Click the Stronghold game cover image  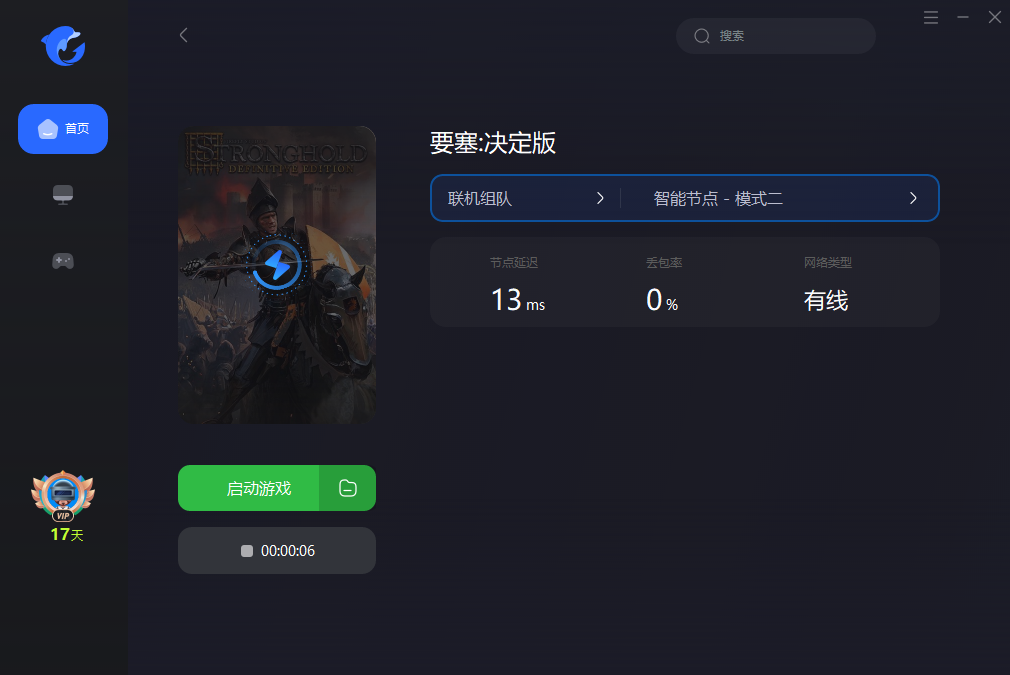pos(277,275)
